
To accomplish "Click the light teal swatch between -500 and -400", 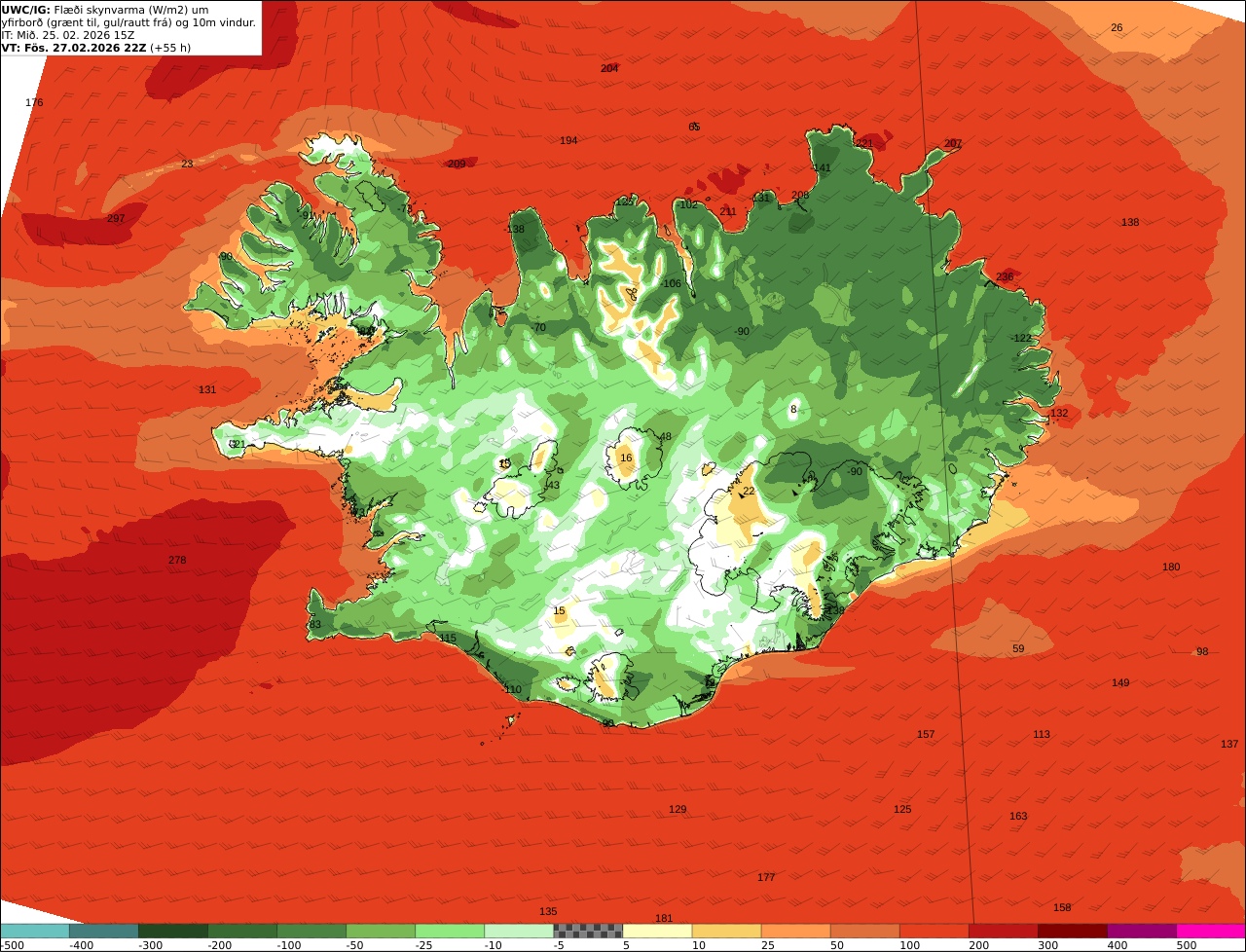I will (34, 931).
